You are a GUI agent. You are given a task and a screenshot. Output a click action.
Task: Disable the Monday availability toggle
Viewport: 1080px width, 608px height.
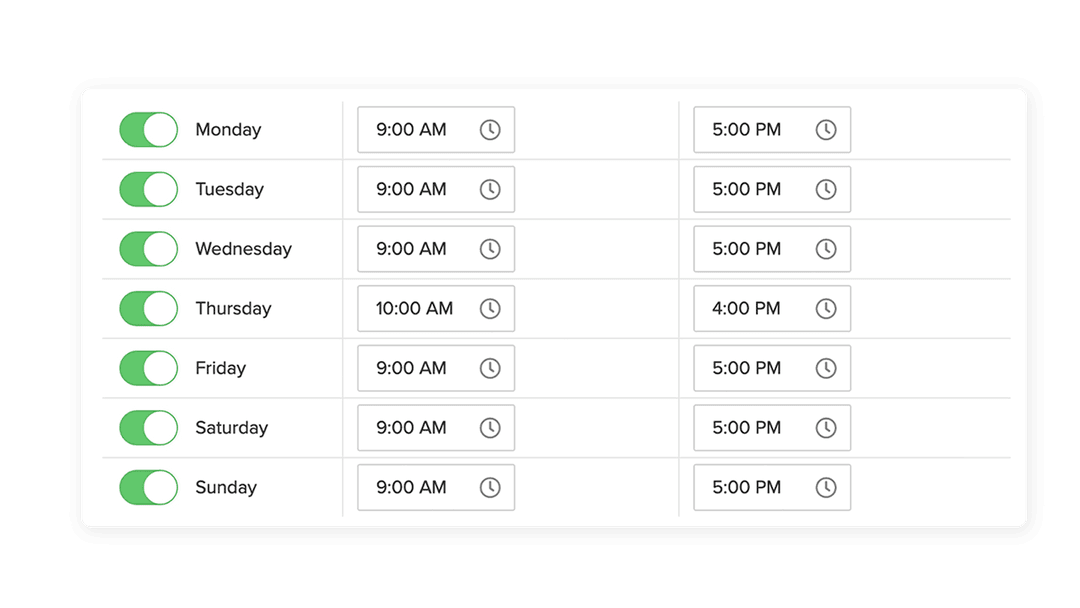[x=148, y=129]
